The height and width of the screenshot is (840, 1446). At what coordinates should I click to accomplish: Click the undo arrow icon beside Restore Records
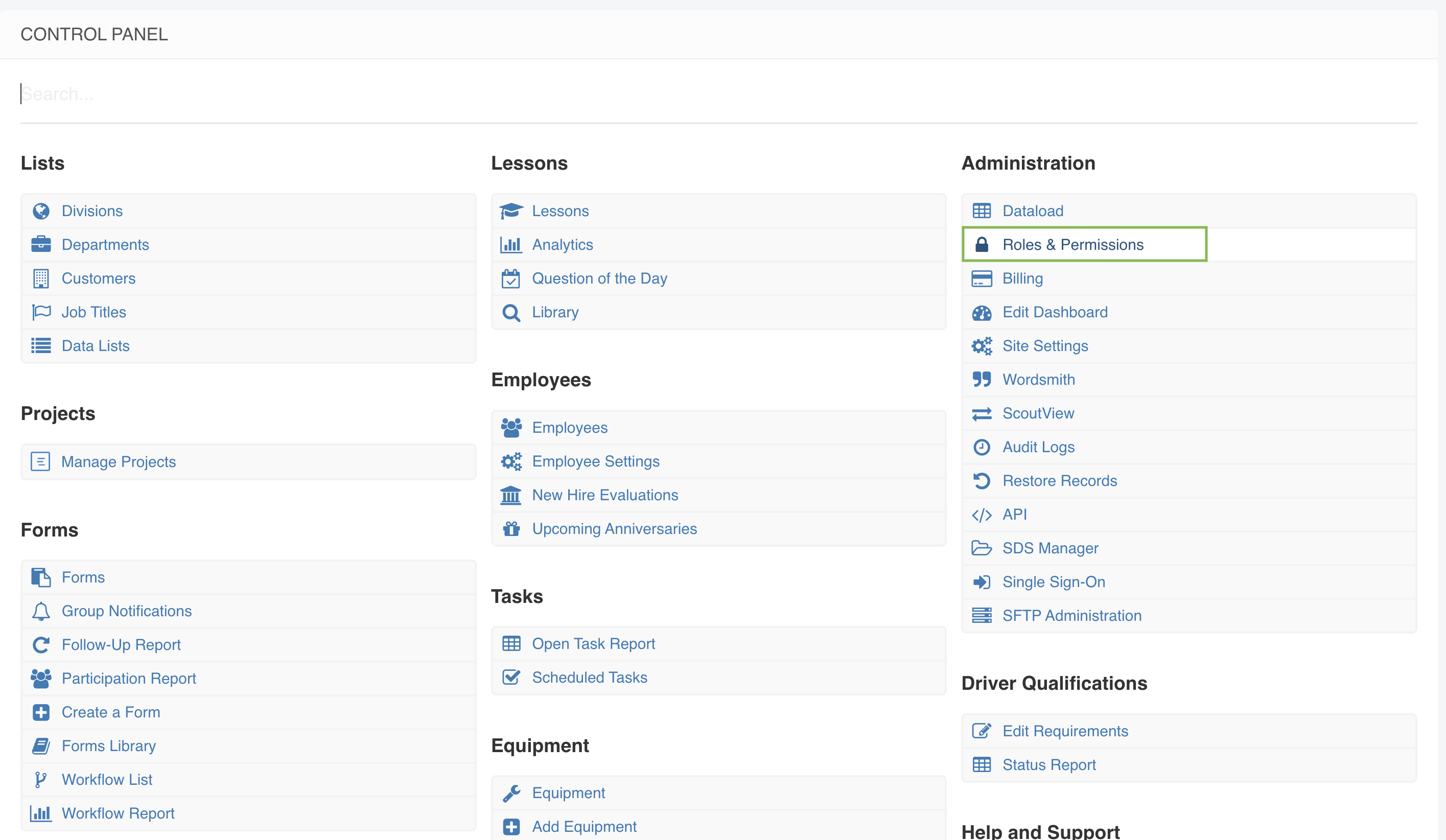tap(982, 481)
